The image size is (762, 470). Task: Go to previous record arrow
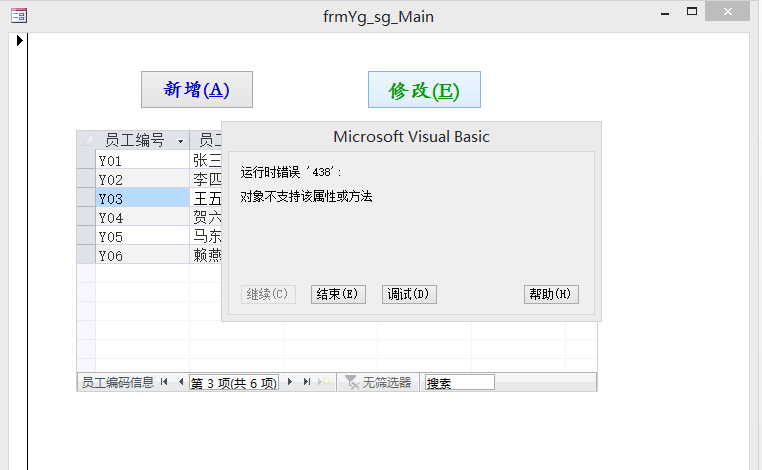[180, 382]
